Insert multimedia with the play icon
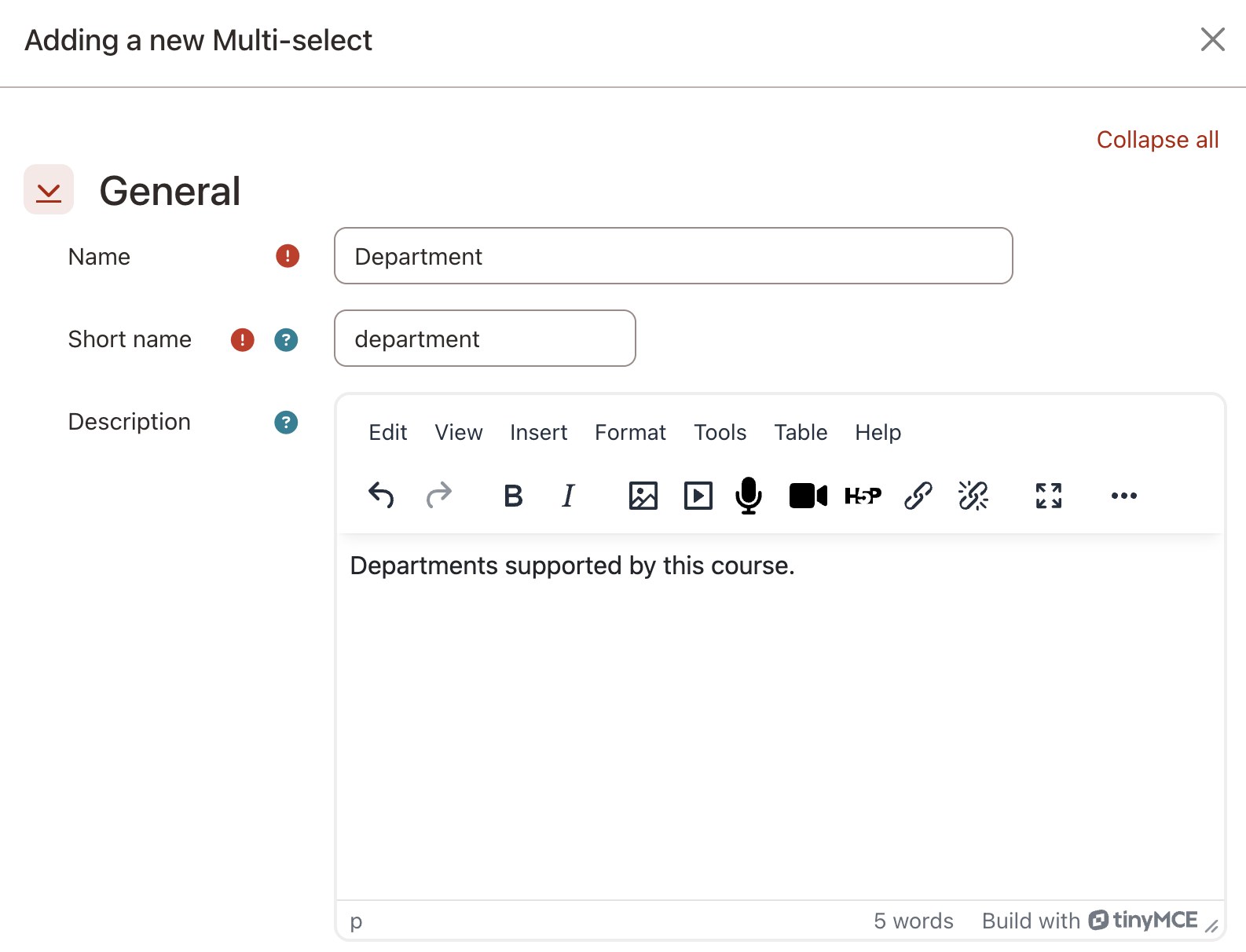1246x952 pixels. click(698, 496)
